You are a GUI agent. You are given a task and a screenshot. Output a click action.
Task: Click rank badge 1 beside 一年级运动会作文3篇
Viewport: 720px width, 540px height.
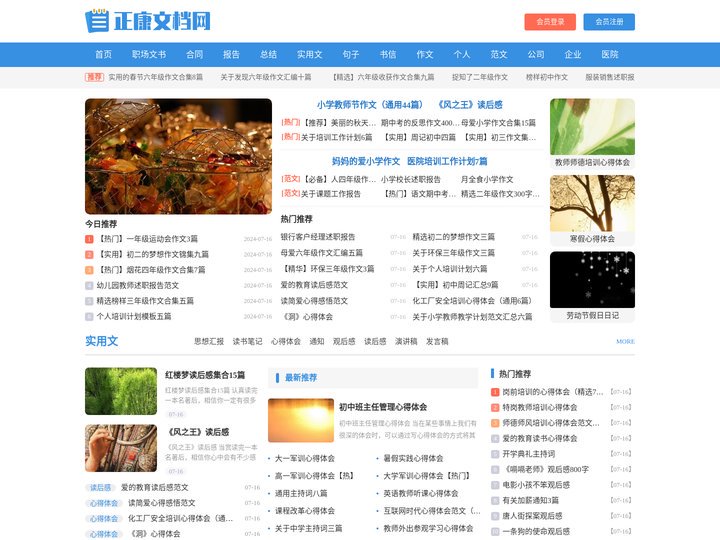(89, 239)
